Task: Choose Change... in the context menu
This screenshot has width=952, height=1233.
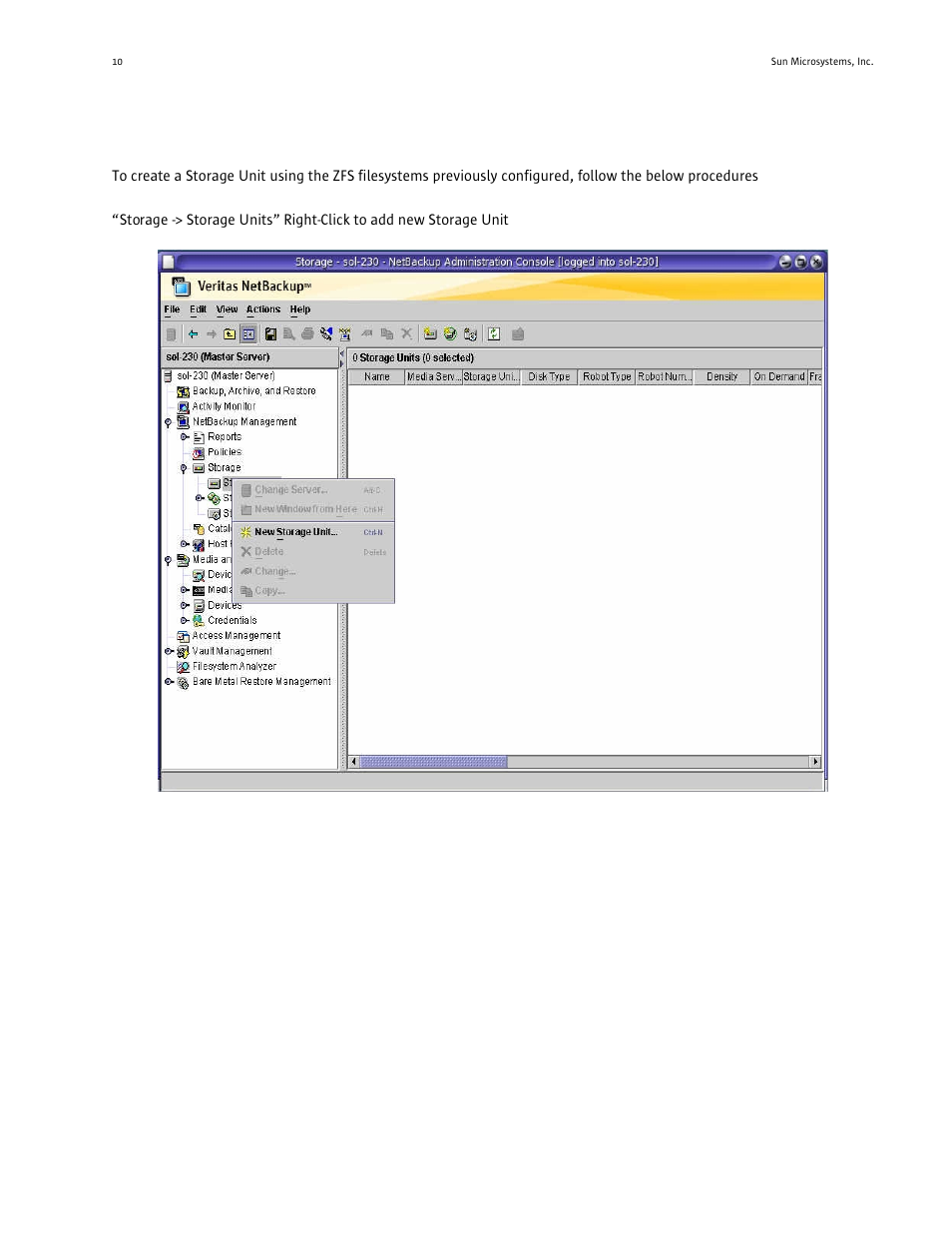Action: click(313, 571)
